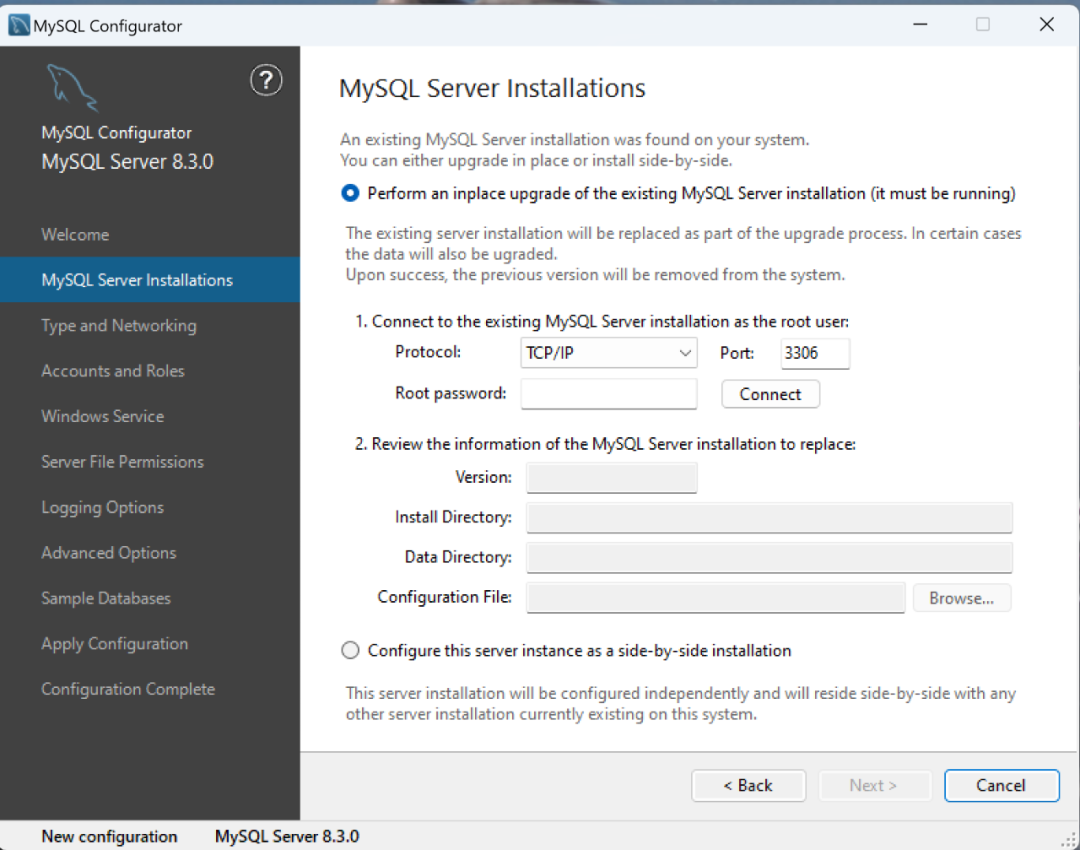Open the Protocol dropdown showing TCP/IP
This screenshot has height=850, width=1080.
pyautogui.click(x=608, y=353)
